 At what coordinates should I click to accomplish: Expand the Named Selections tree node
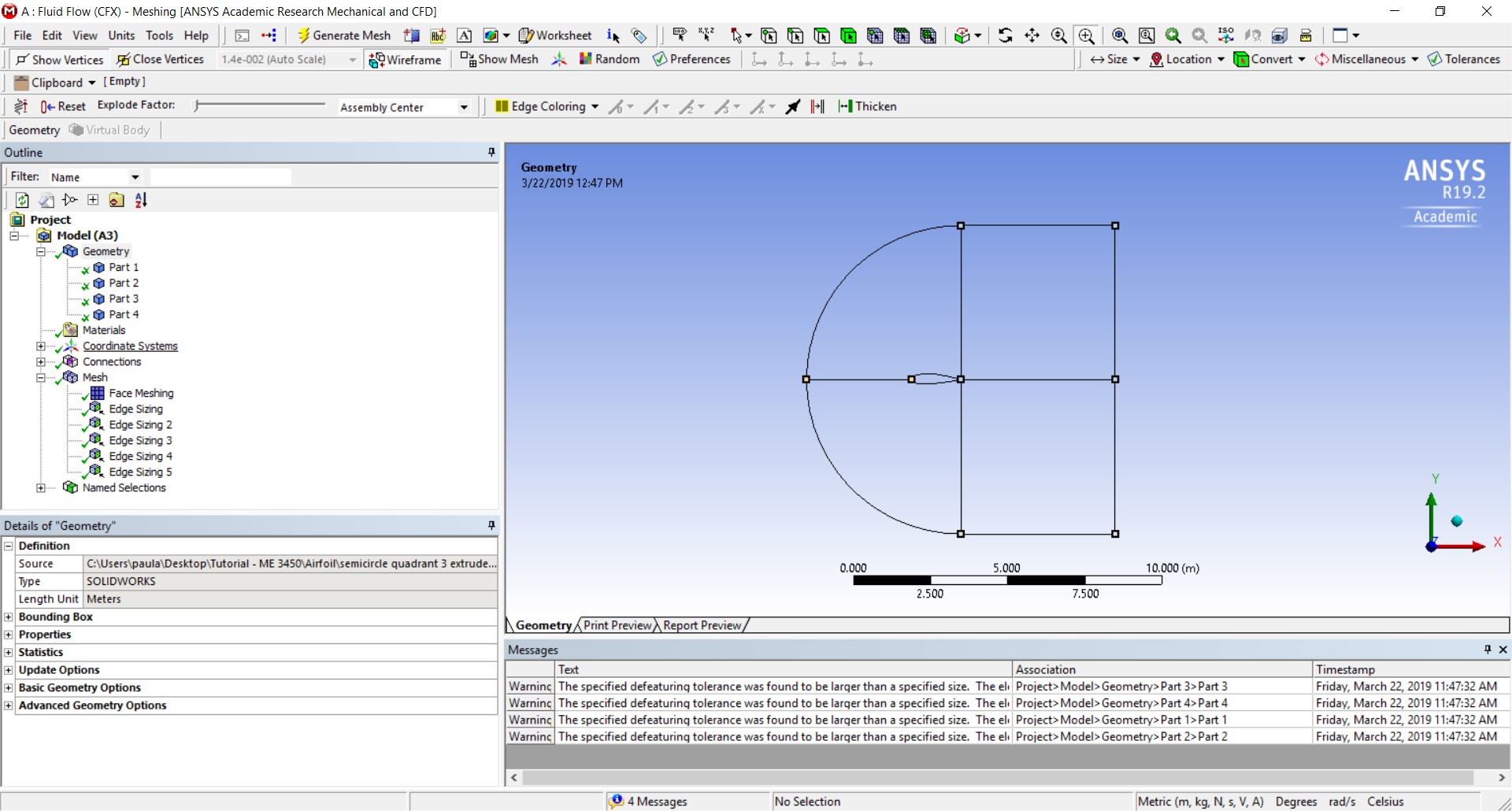click(41, 488)
